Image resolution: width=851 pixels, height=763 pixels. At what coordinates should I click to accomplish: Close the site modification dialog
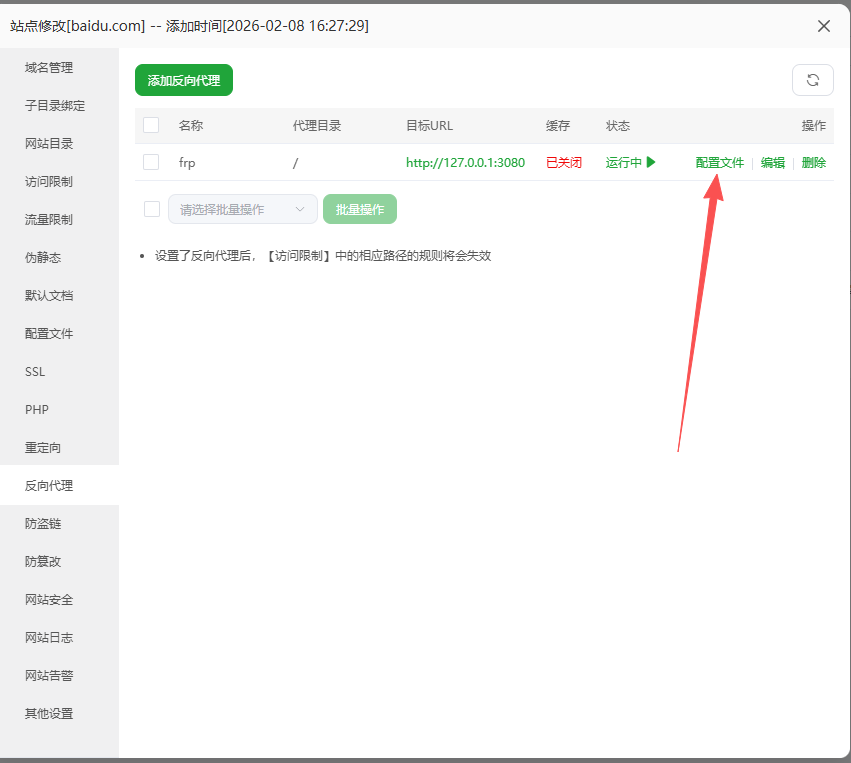coord(824,26)
